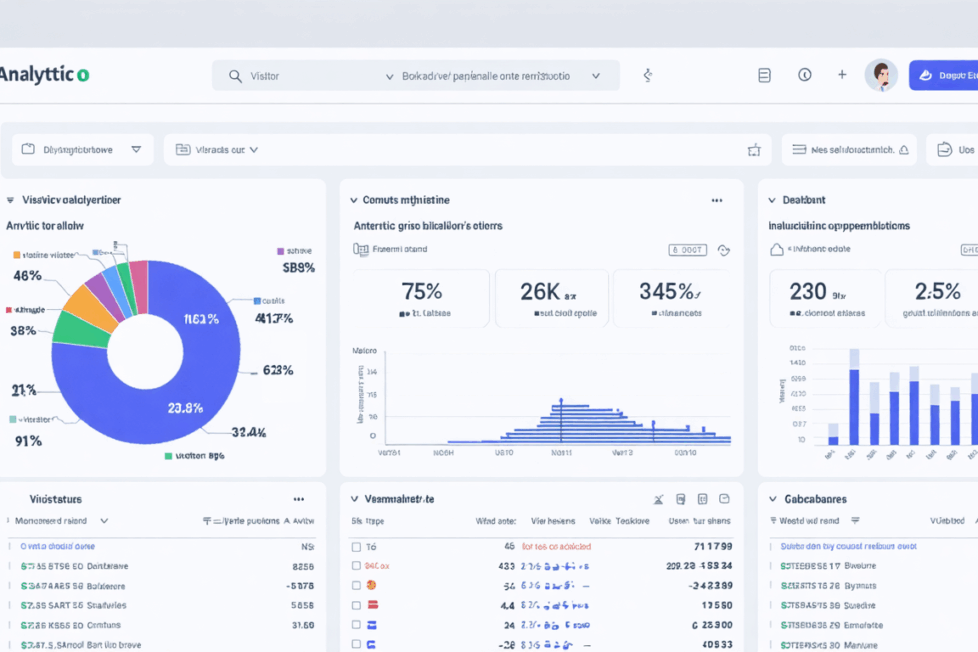The height and width of the screenshot is (652, 978).
Task: Collapse the Gabcabanres panel
Action: click(773, 499)
